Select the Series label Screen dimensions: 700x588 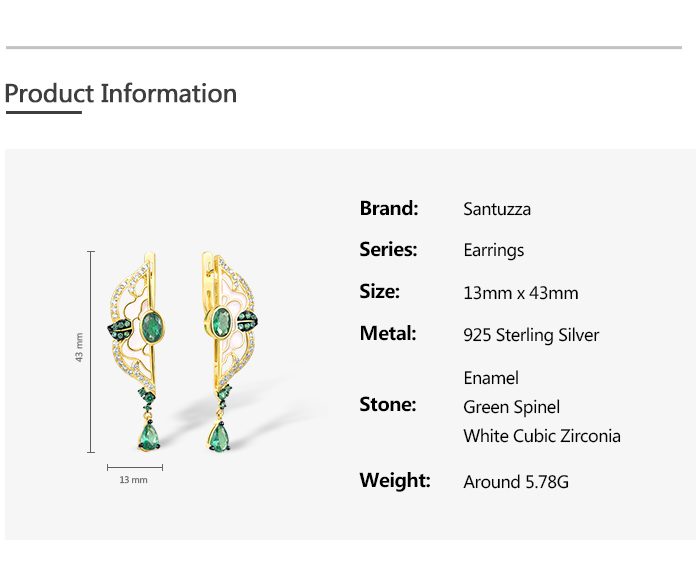point(389,250)
